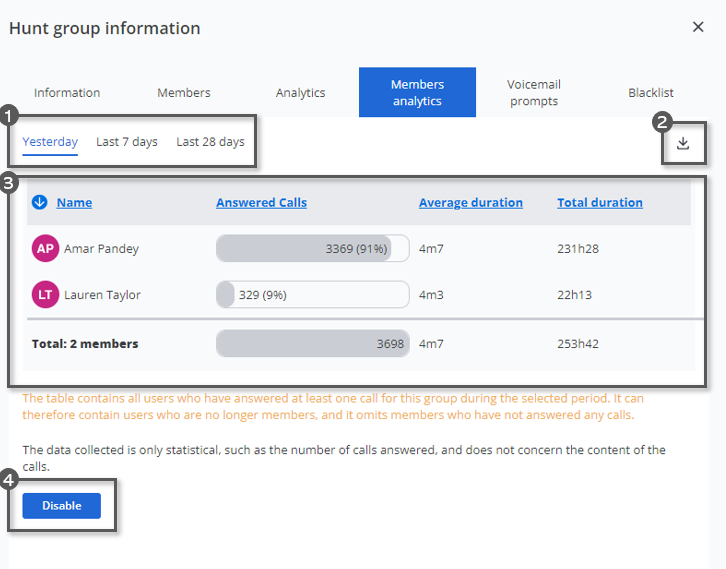
Task: Click Amar Pandey's answered calls progress bar
Action: pos(312,249)
